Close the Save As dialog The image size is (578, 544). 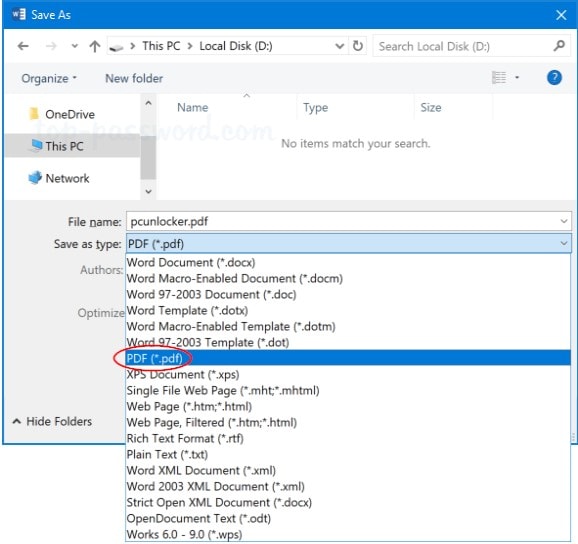[x=561, y=15]
